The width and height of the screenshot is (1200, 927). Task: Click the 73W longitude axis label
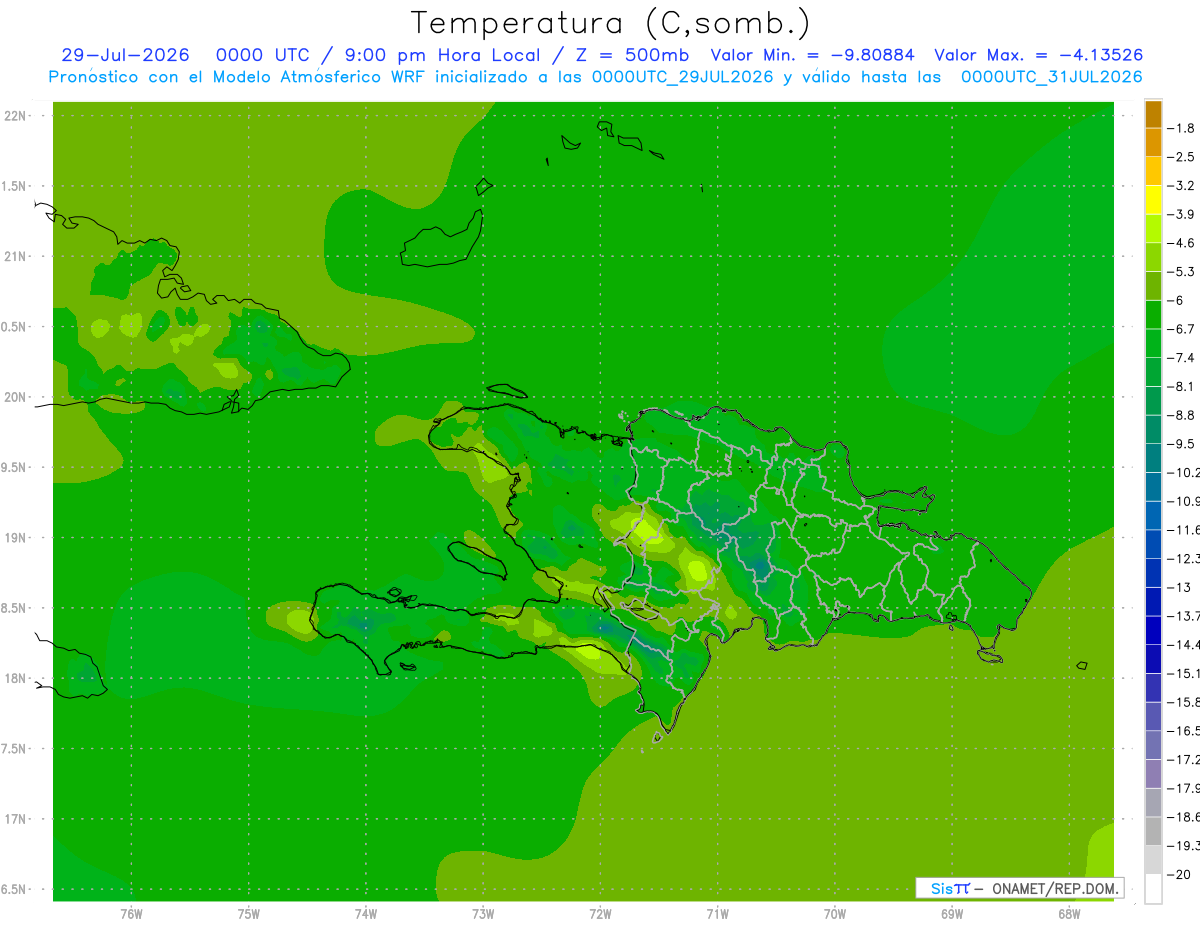[x=483, y=913]
